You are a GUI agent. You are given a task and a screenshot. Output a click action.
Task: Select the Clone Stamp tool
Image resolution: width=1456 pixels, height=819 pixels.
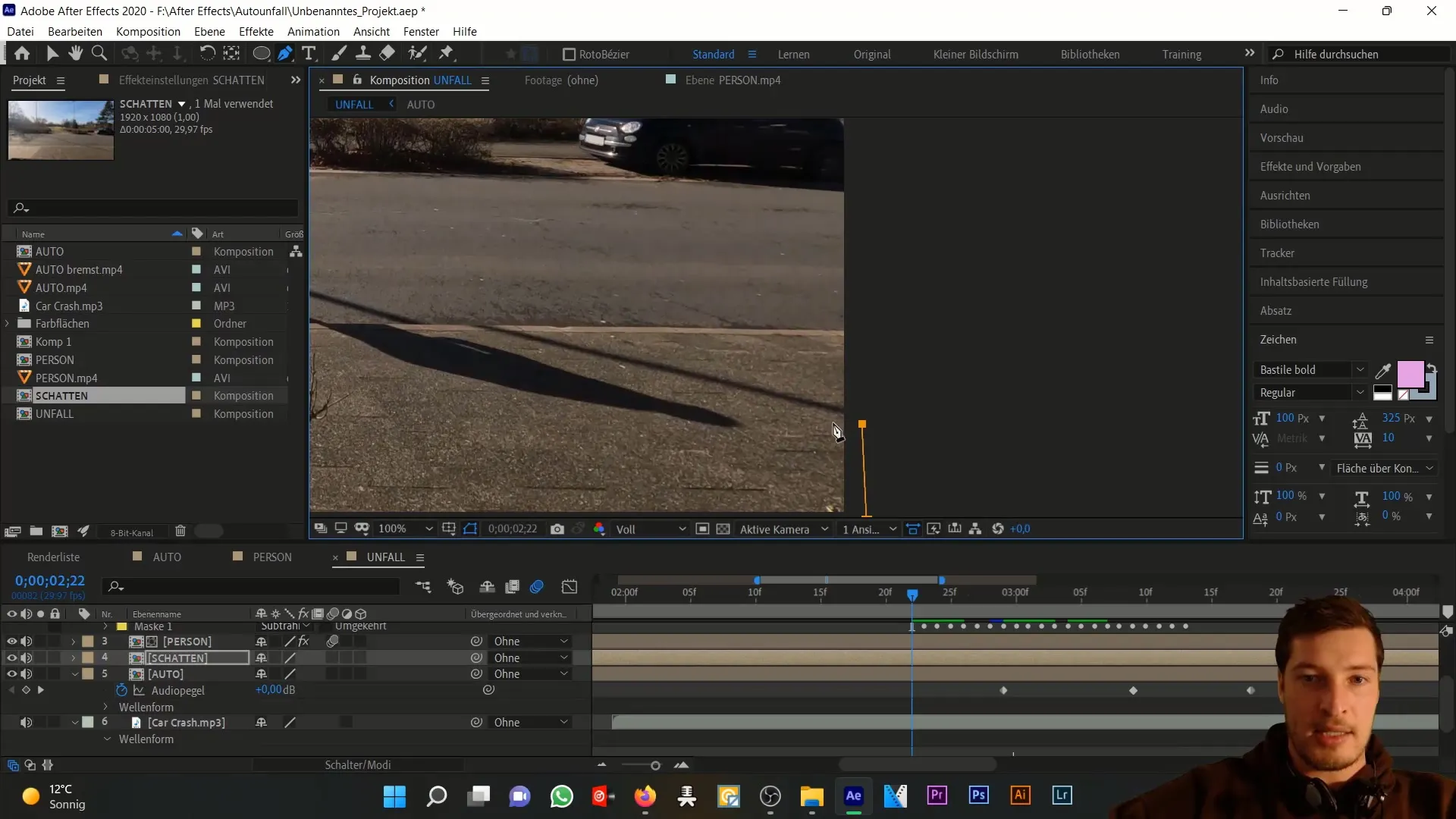click(363, 54)
